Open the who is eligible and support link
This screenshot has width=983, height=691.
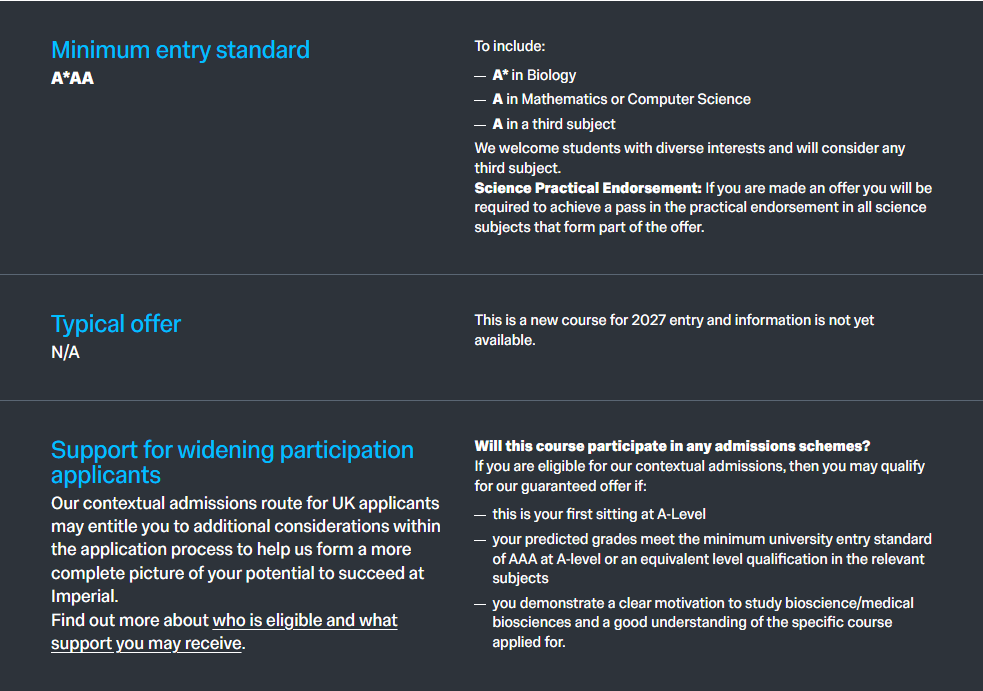tap(305, 621)
